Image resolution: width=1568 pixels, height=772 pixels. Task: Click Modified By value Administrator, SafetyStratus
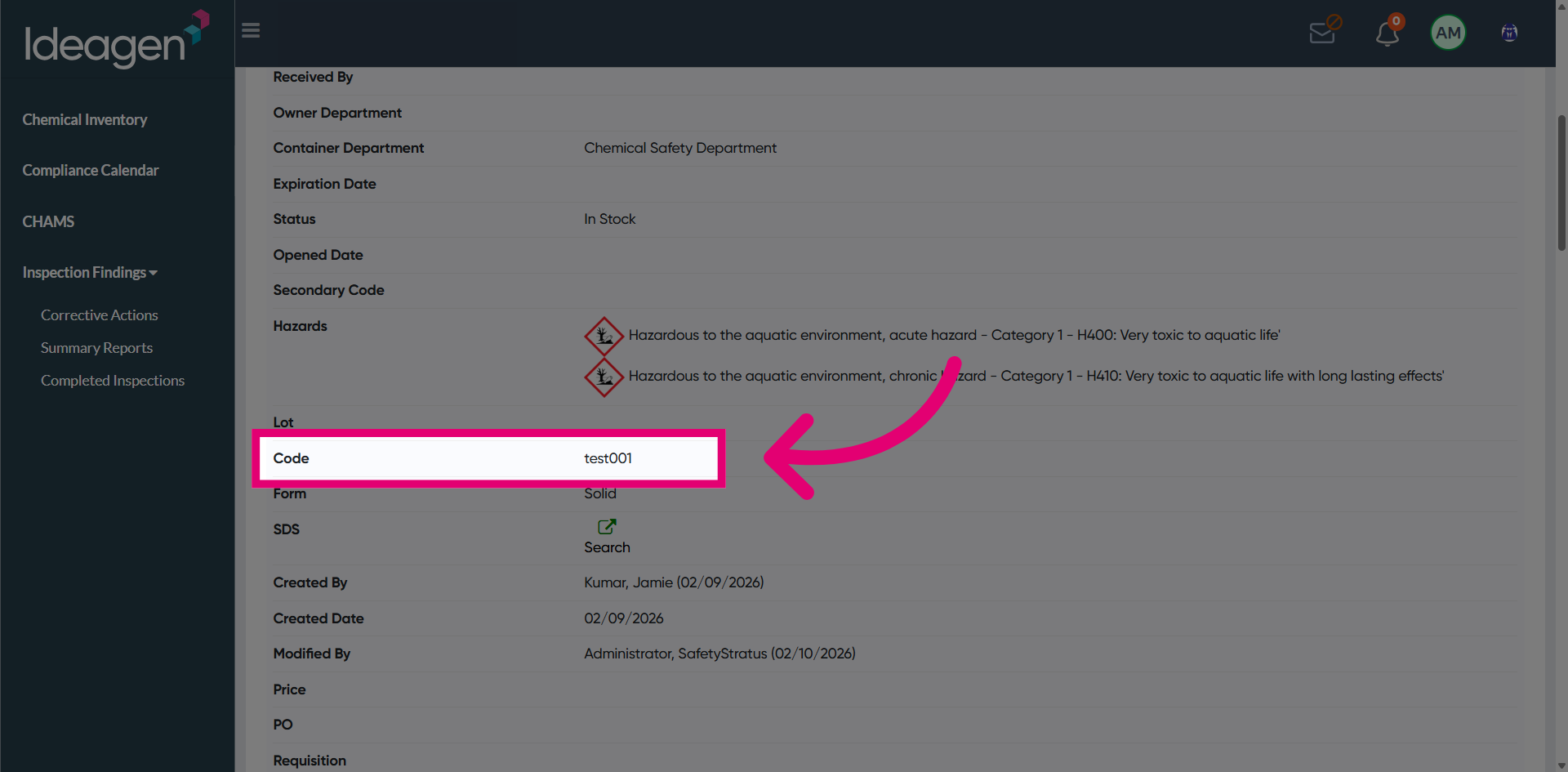coord(719,654)
